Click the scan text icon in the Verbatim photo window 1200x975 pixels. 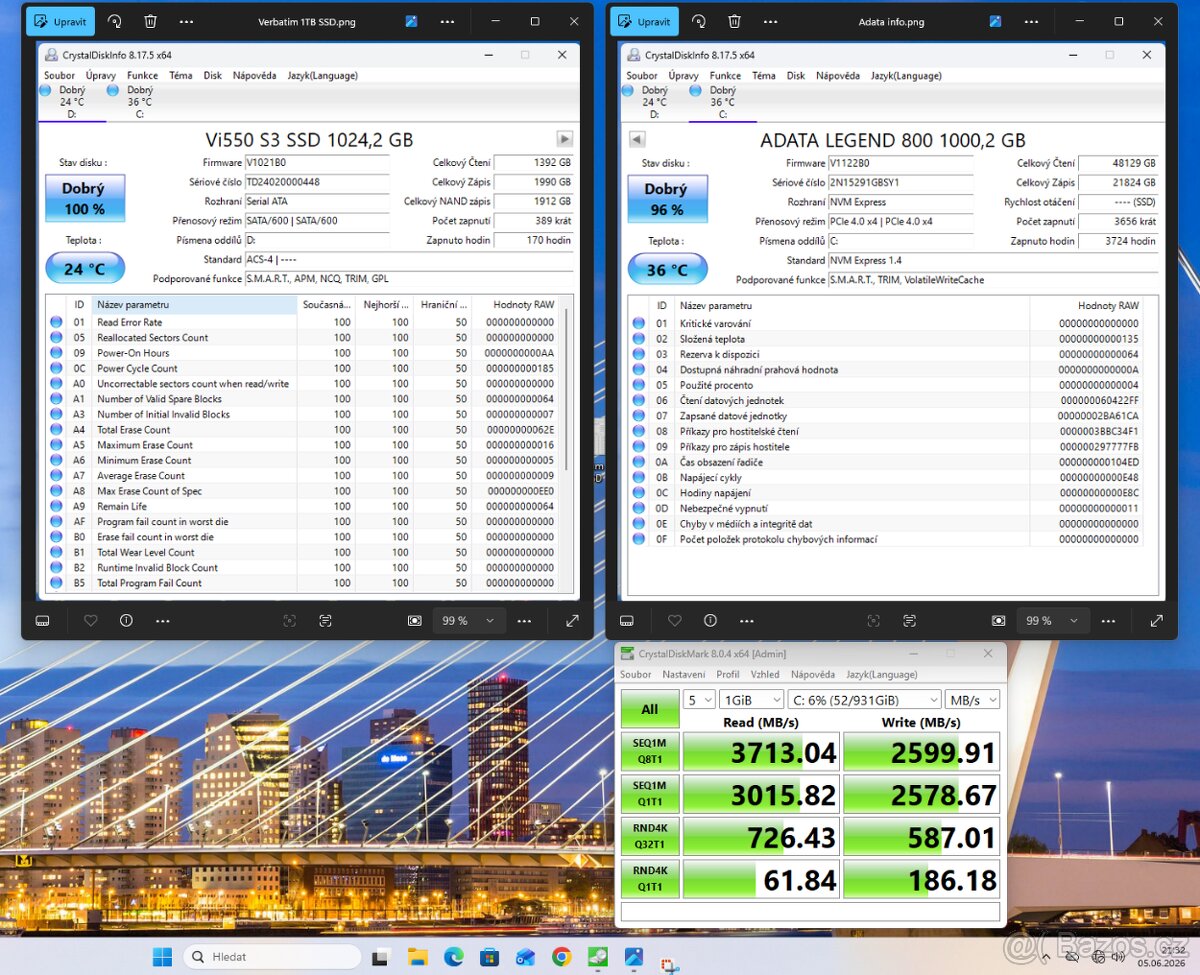[325, 621]
